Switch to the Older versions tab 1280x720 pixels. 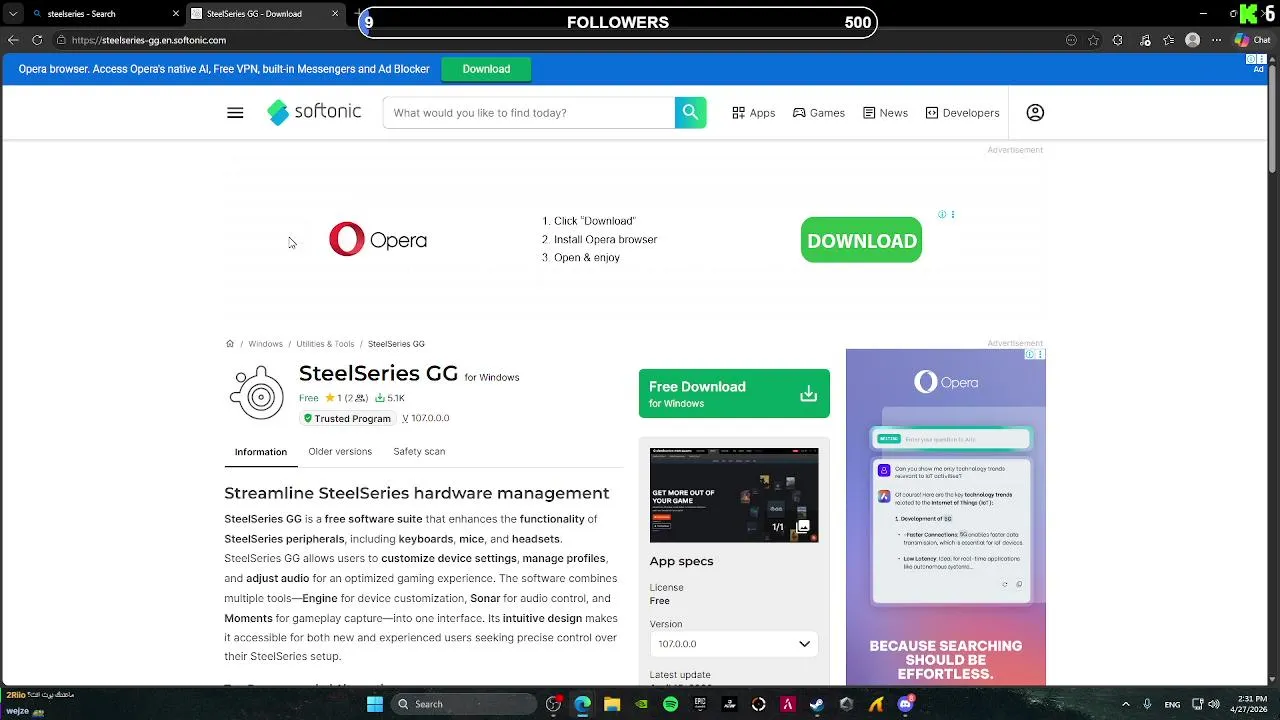click(340, 451)
